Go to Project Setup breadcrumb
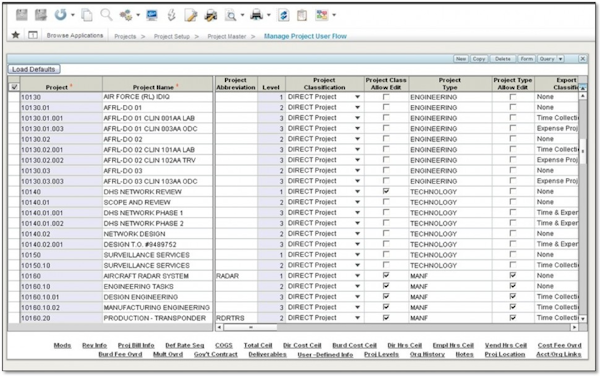Screen dimensions: 600x376 tap(172, 36)
